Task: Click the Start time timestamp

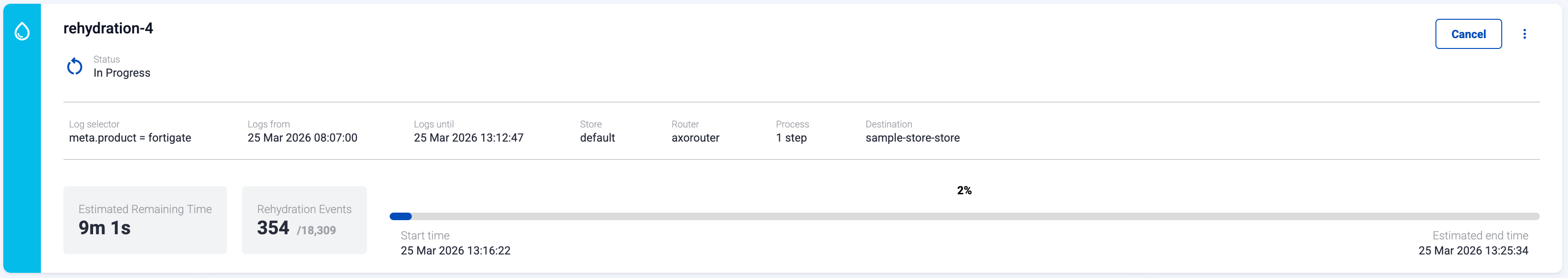Action: tap(455, 251)
